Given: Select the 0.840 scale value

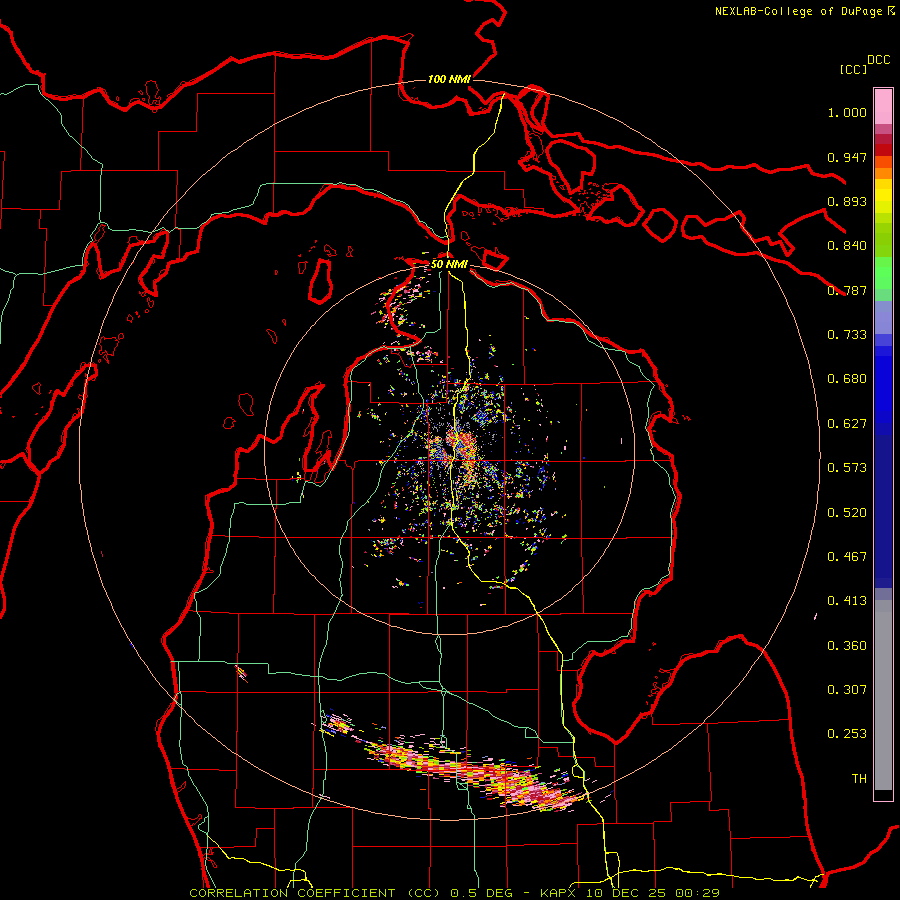Looking at the screenshot, I should coord(847,246).
